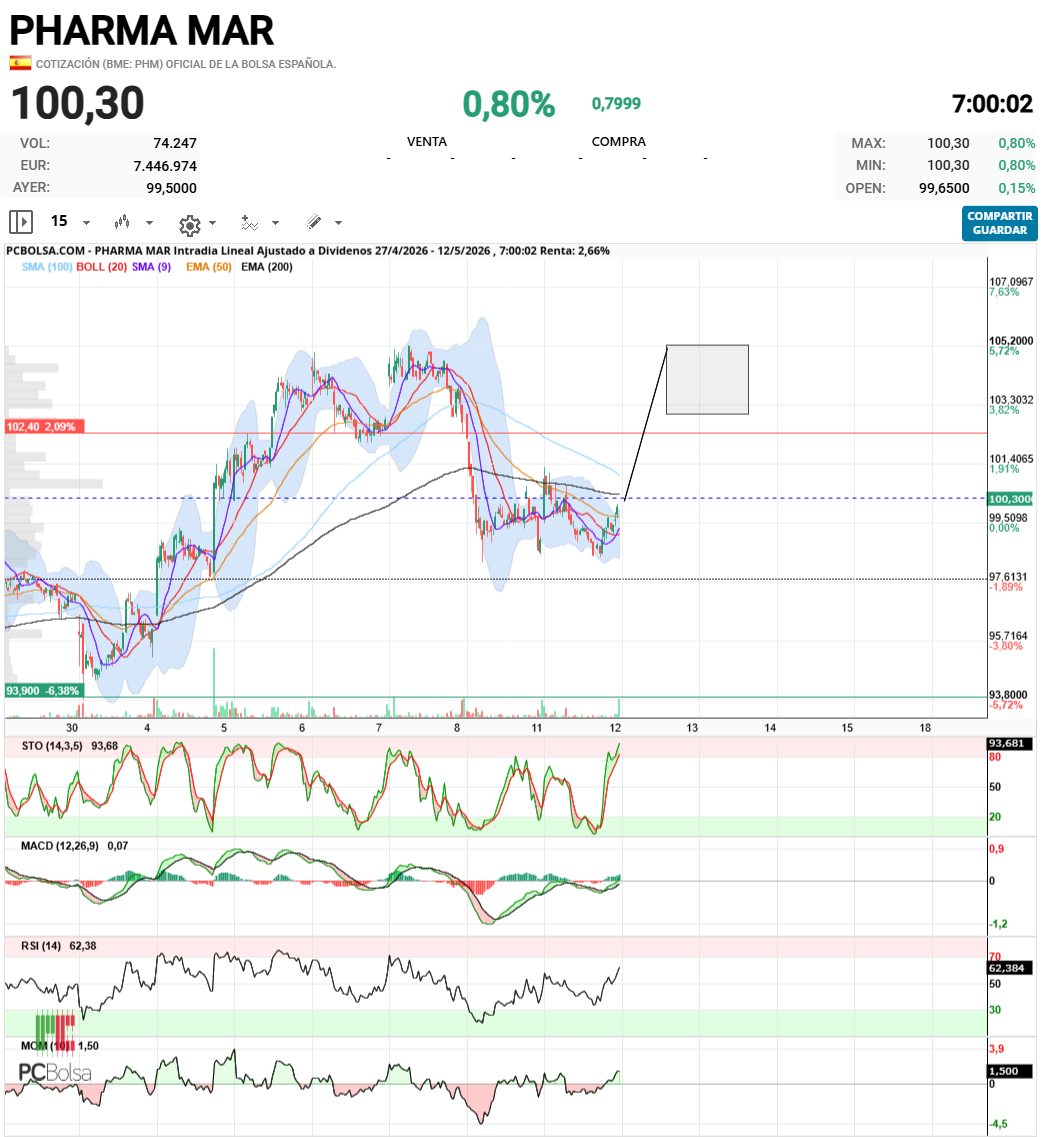
Task: Select the 93,900 green price level tag
Action: pyautogui.click(x=44, y=690)
